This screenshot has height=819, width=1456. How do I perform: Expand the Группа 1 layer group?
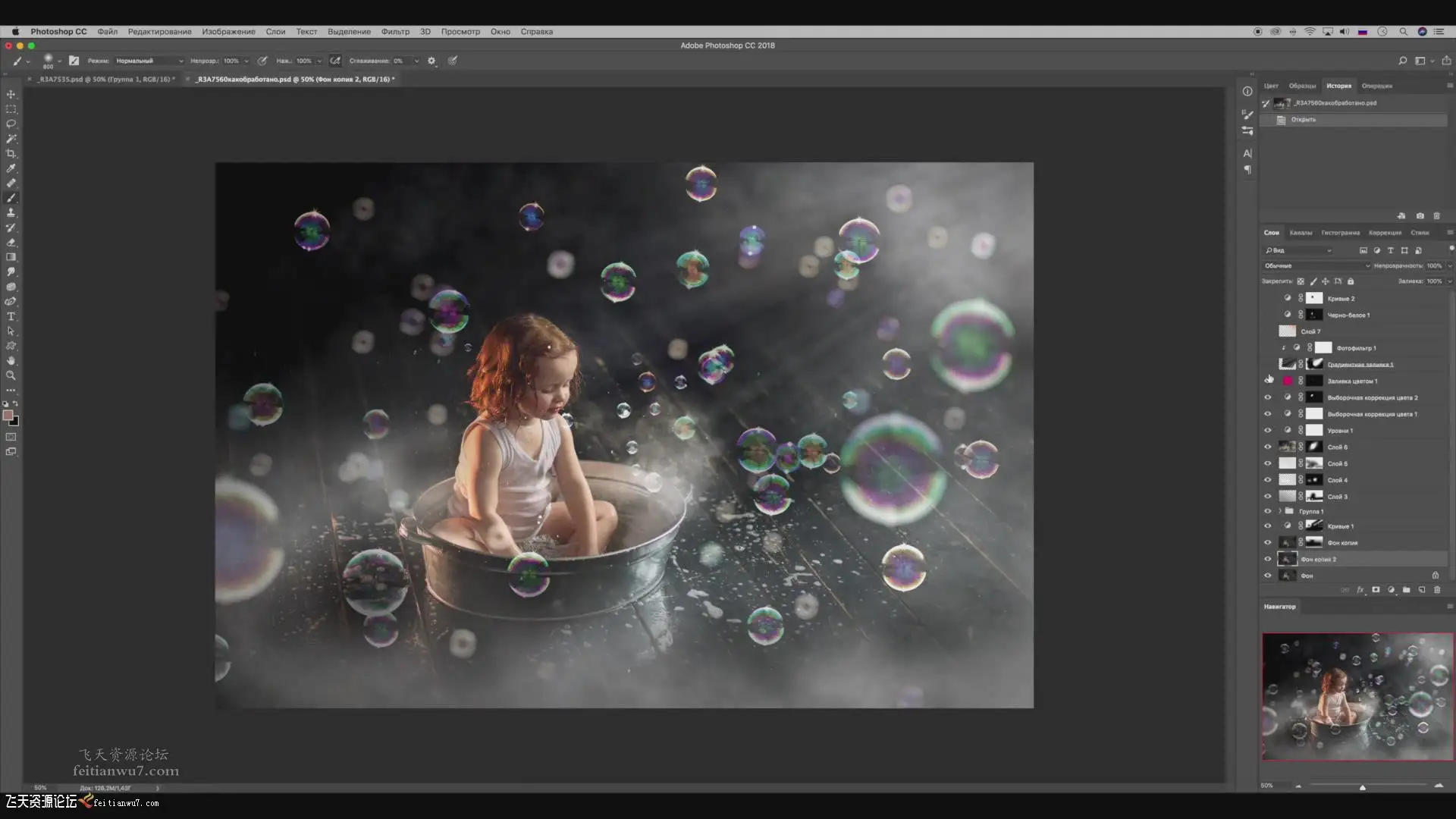[1279, 511]
